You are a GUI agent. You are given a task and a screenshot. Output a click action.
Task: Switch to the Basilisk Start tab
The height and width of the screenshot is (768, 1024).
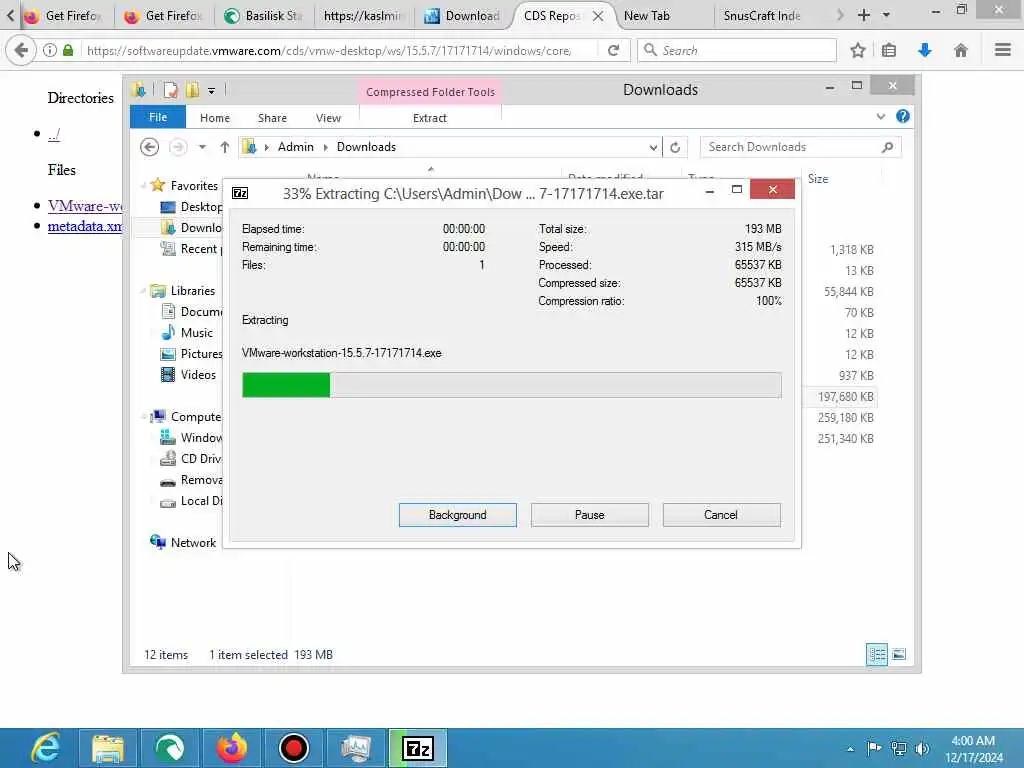pyautogui.click(x=264, y=16)
